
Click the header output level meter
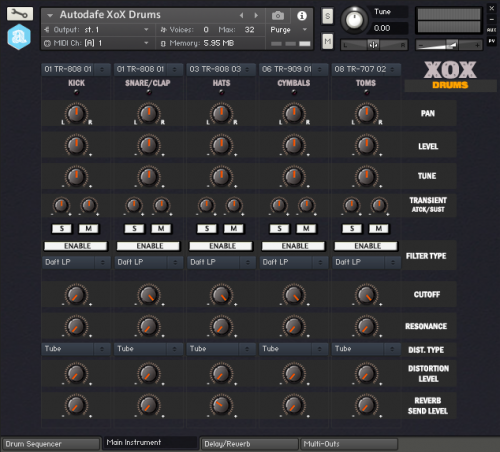click(449, 21)
